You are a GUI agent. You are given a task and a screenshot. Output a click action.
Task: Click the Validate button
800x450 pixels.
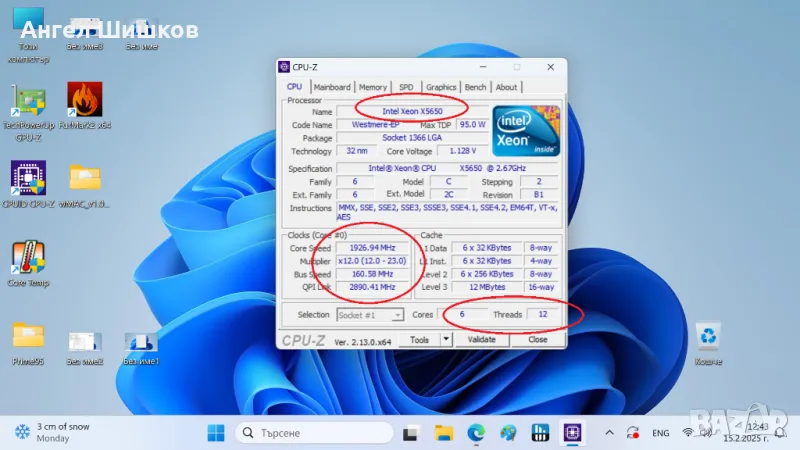[x=482, y=339]
